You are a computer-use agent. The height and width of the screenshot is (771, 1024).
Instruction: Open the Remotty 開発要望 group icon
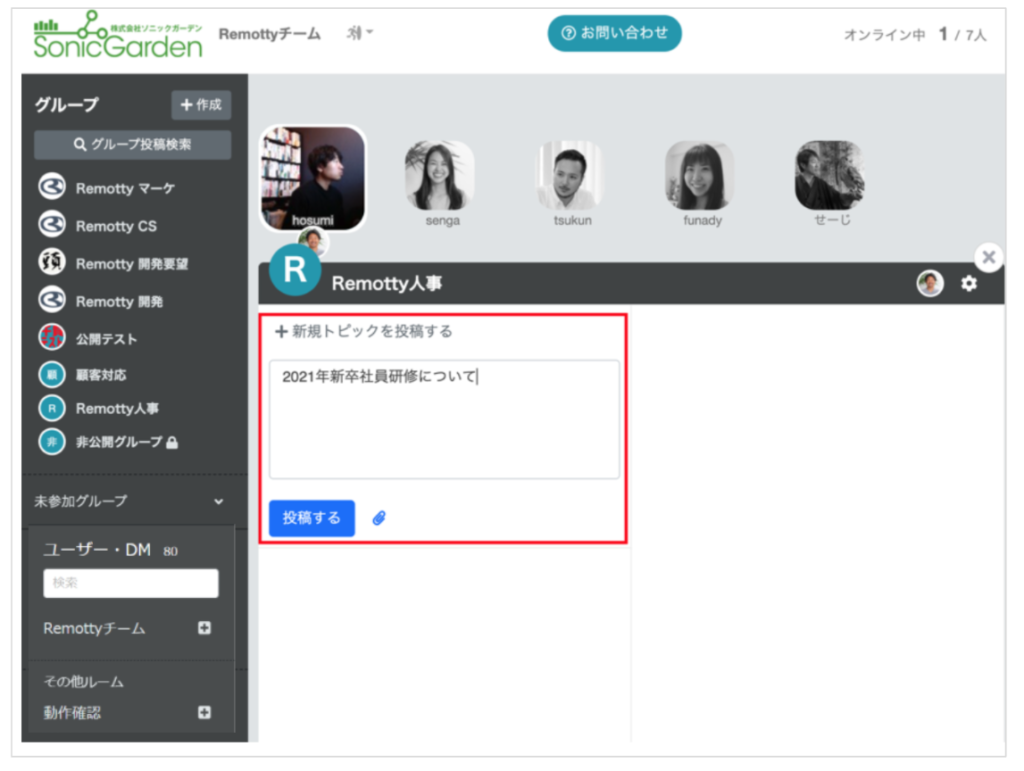coord(52,263)
